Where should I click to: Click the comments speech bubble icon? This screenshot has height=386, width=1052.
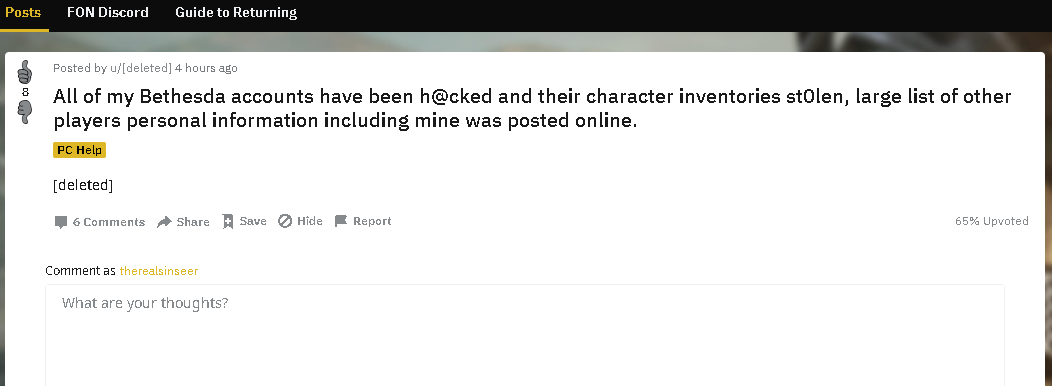(61, 222)
